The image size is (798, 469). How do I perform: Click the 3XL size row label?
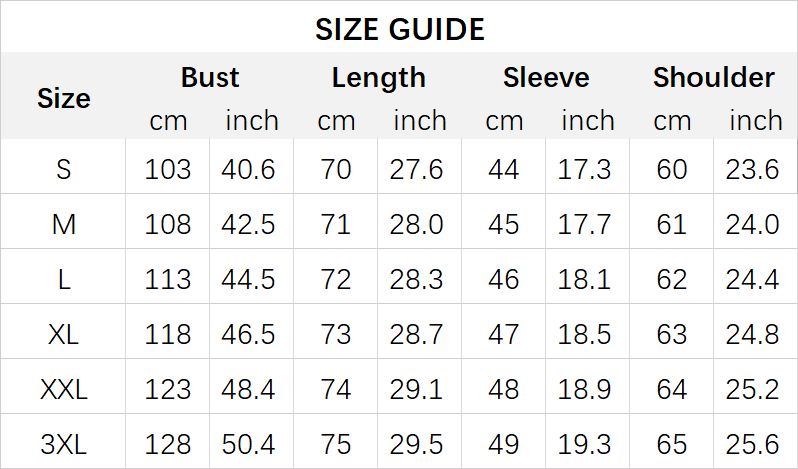pos(64,444)
